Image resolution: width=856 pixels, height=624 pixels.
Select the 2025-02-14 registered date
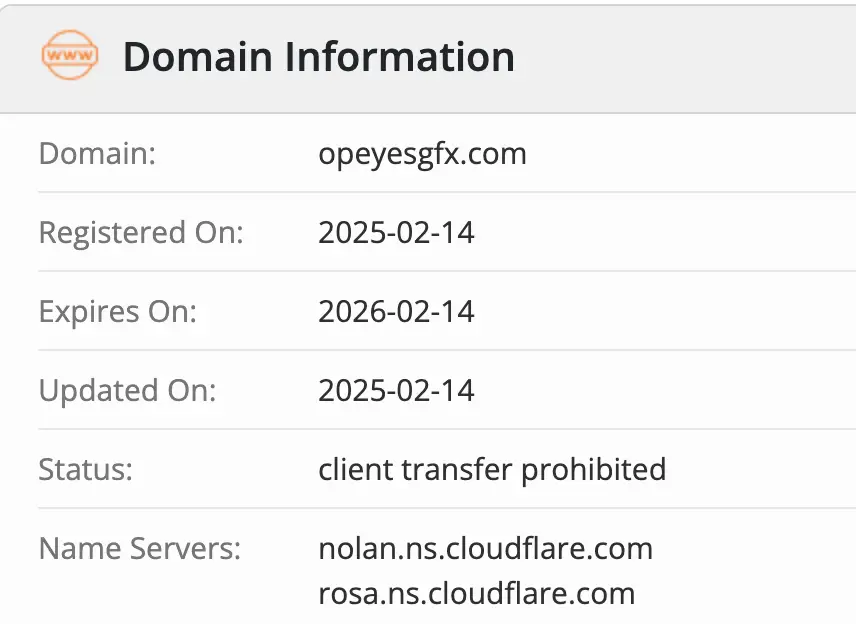(396, 233)
